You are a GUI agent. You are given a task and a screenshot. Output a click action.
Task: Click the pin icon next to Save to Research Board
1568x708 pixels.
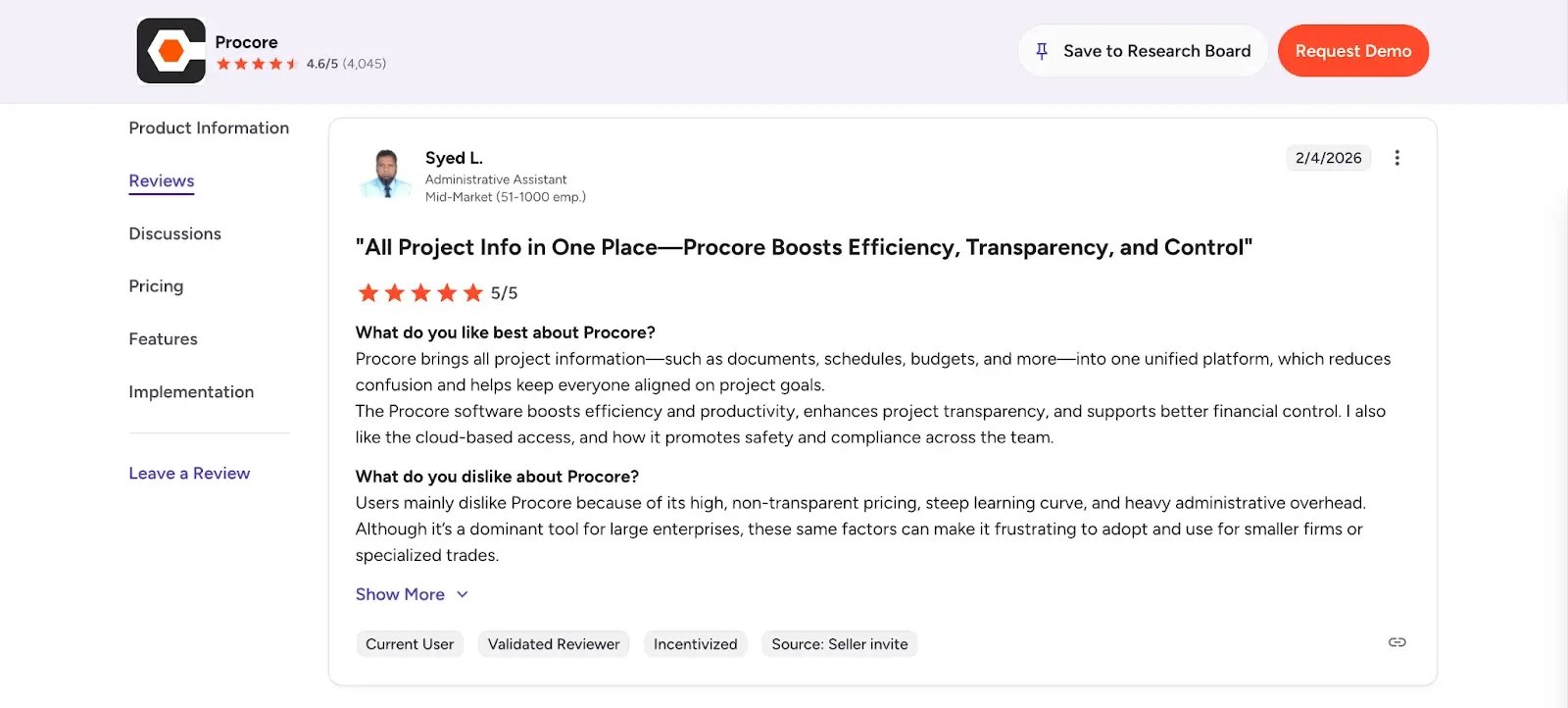click(x=1041, y=50)
